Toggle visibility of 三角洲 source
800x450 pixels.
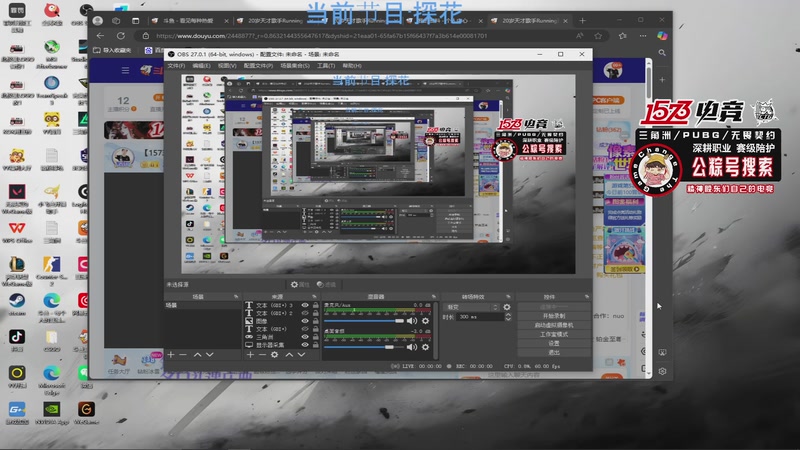coord(305,337)
